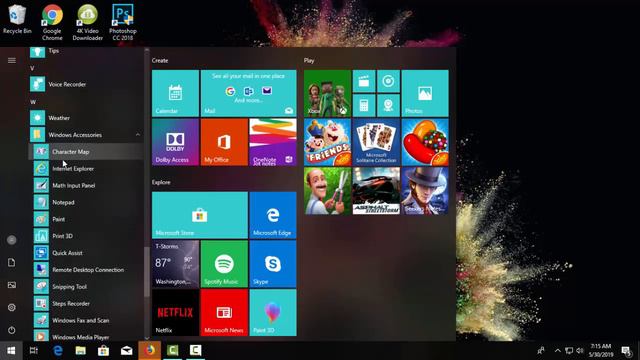Launch Firefox from the taskbar
The height and width of the screenshot is (360, 640).
[x=149, y=351]
